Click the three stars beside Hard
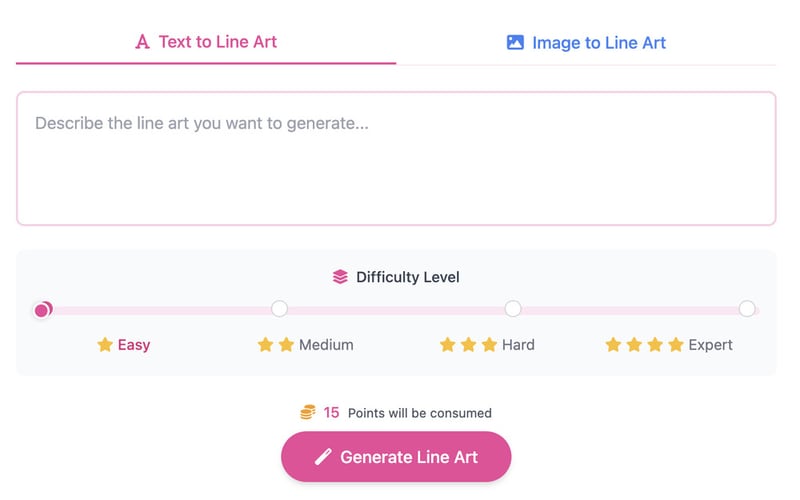This screenshot has width=800, height=500. pyautogui.click(x=469, y=345)
